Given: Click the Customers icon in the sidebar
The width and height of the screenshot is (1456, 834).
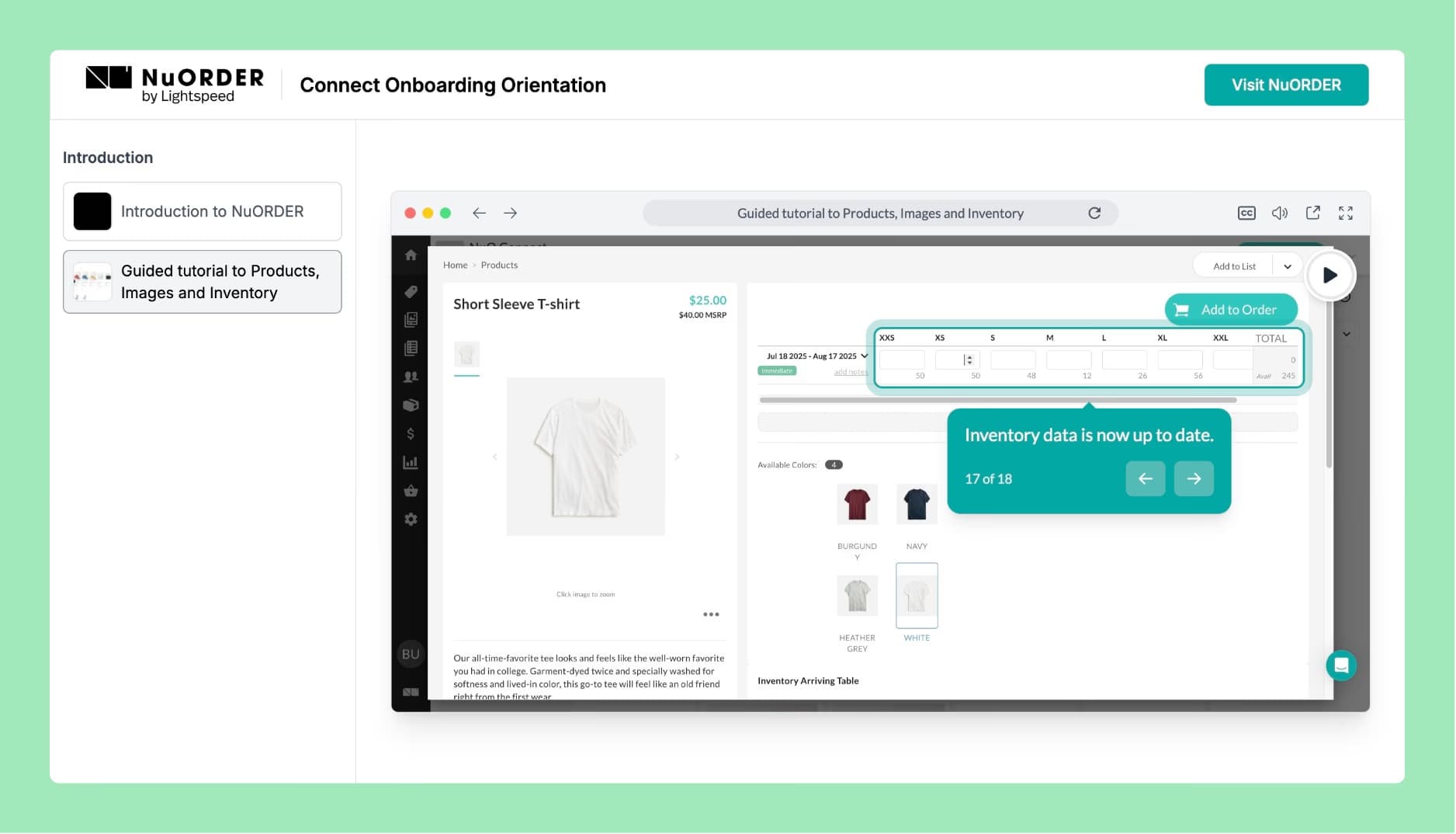Looking at the screenshot, I should tap(411, 377).
